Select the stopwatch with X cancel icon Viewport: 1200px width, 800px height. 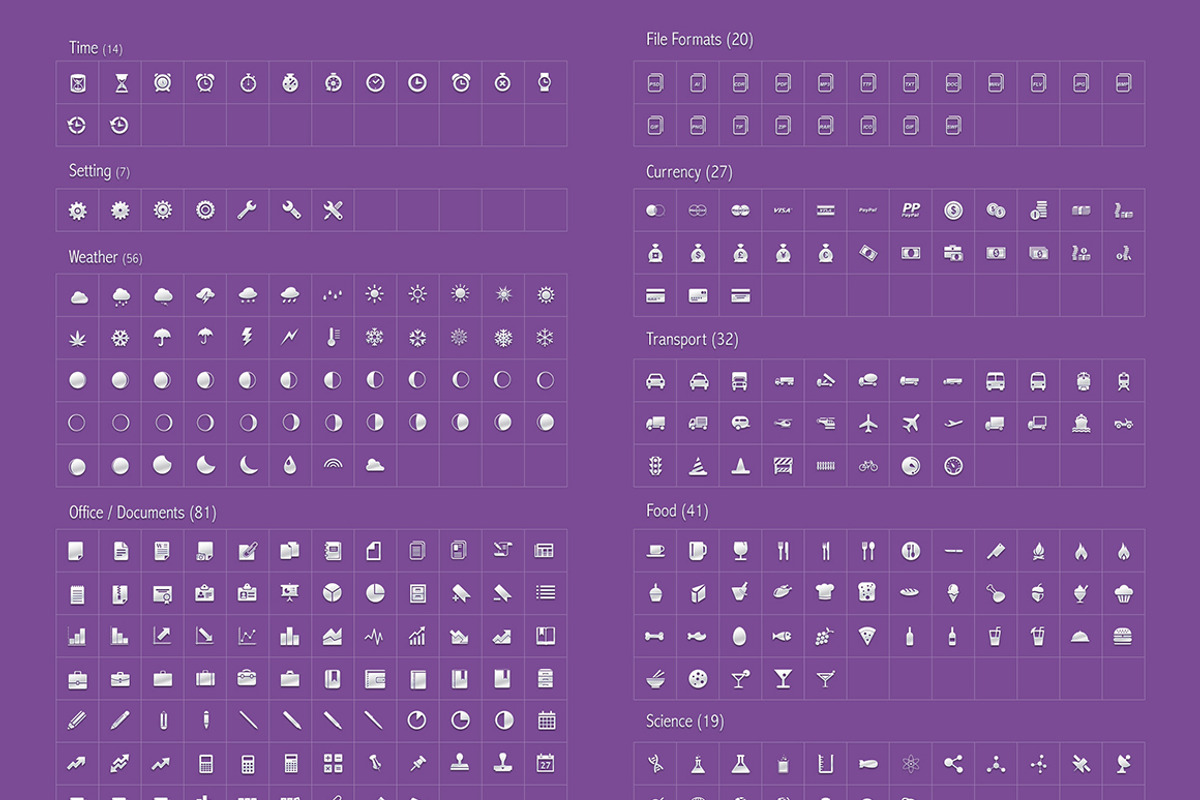point(502,83)
